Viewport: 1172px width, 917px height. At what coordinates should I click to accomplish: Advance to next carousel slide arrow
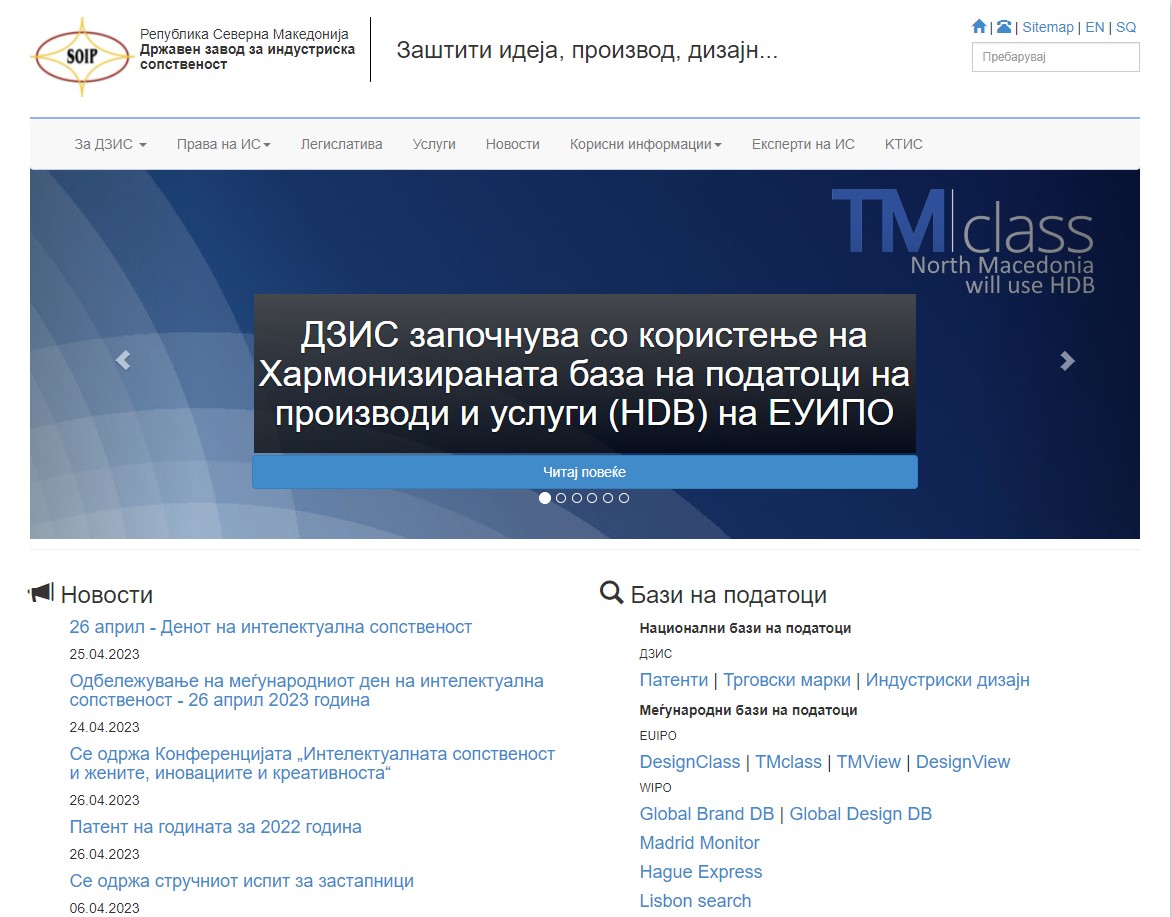[1067, 360]
